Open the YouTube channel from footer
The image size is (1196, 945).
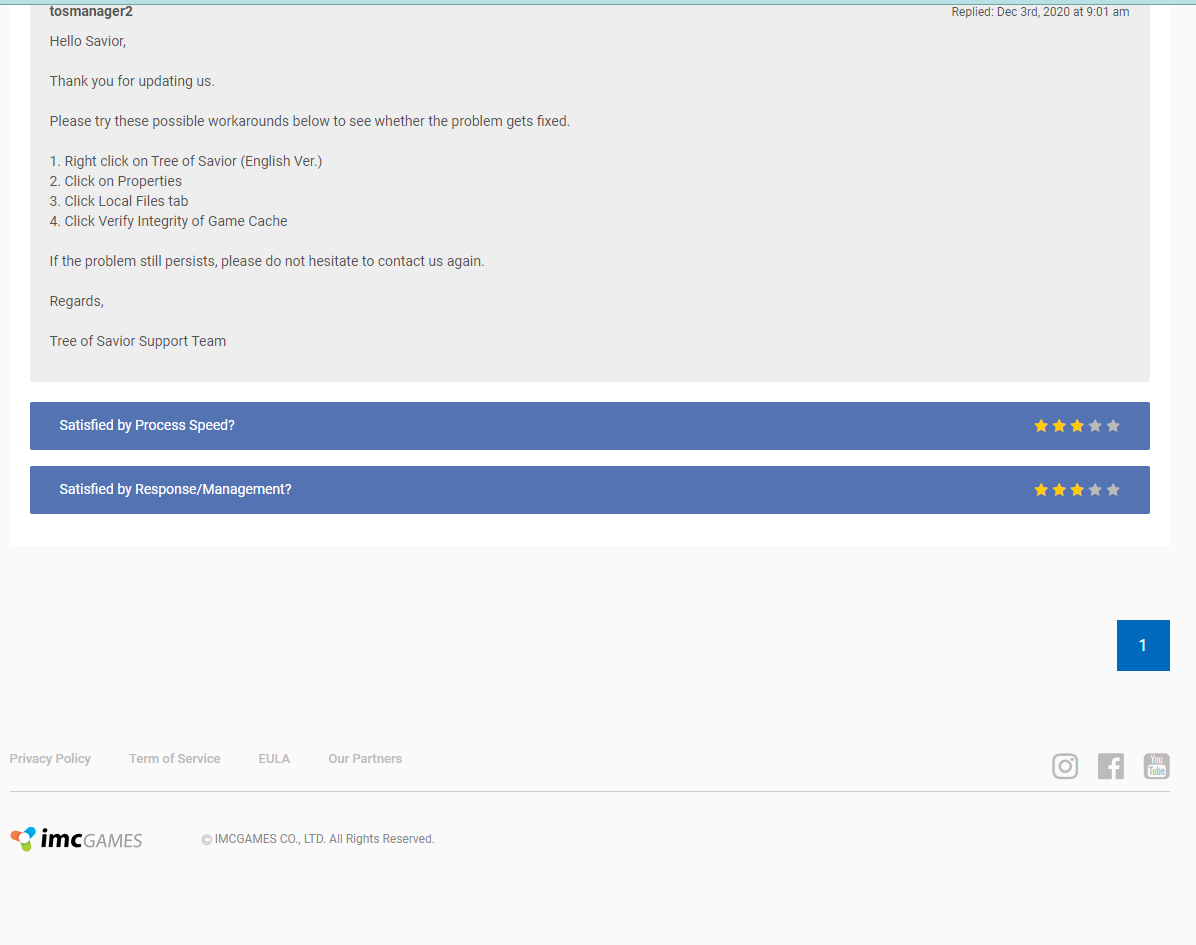click(x=1156, y=766)
